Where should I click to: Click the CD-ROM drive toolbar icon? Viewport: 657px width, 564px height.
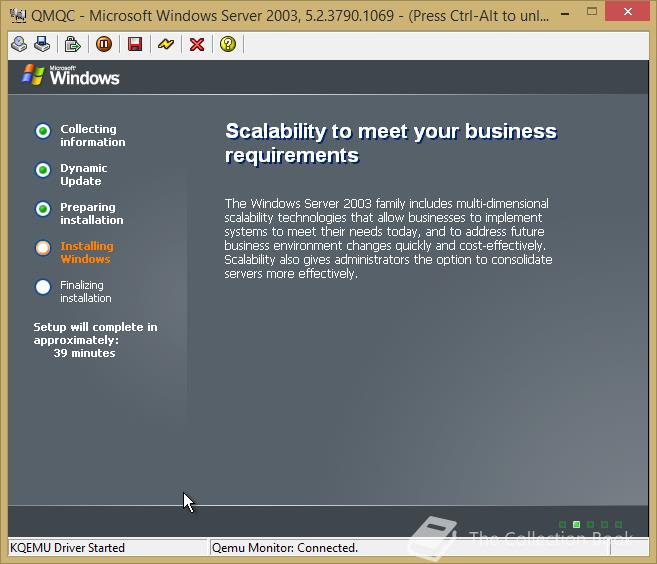click(19, 44)
